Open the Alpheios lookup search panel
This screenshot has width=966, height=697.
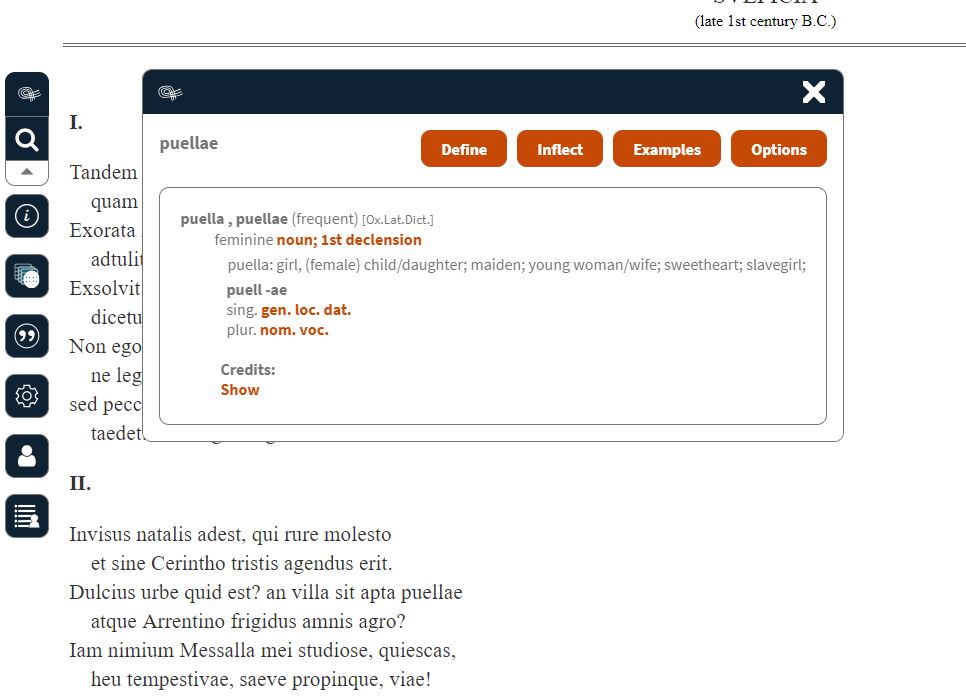[x=26, y=140]
